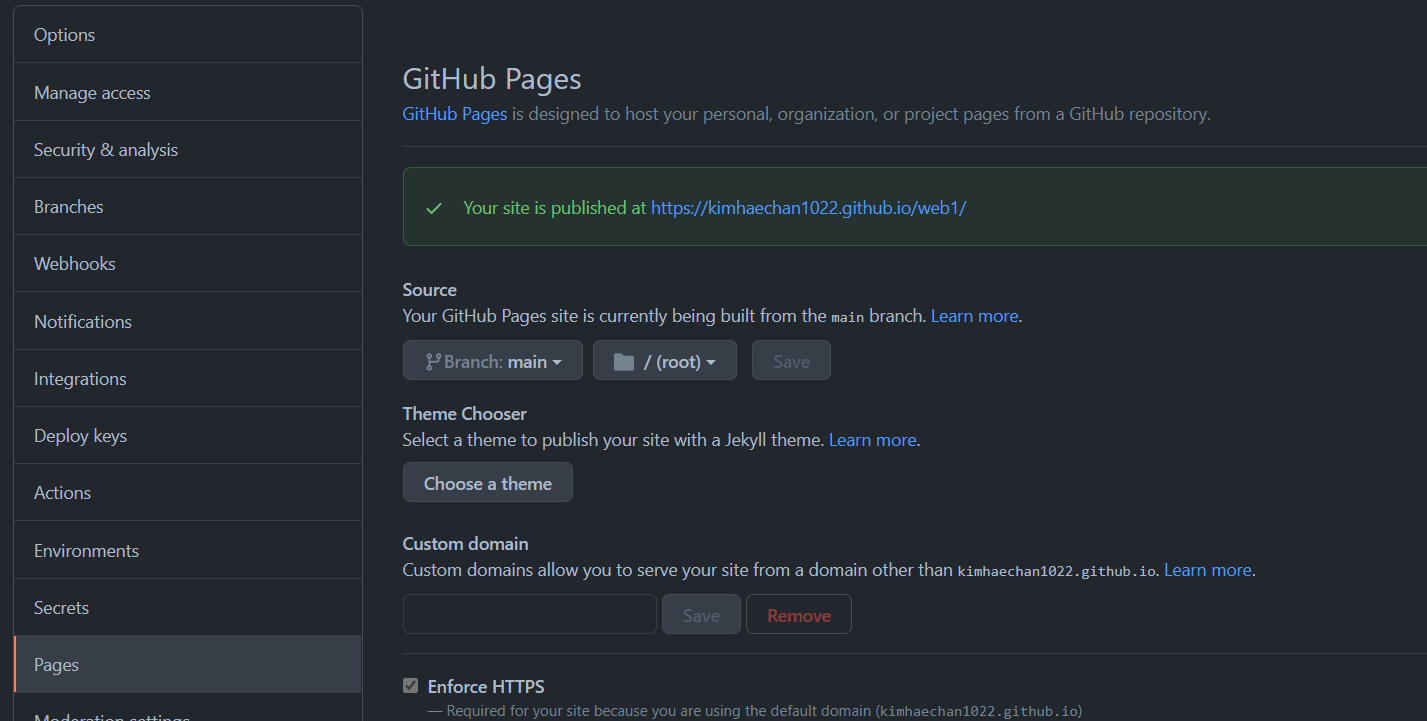Click the Save button next to custom domain field
Viewport: 1427px width, 721px height.
coord(701,615)
